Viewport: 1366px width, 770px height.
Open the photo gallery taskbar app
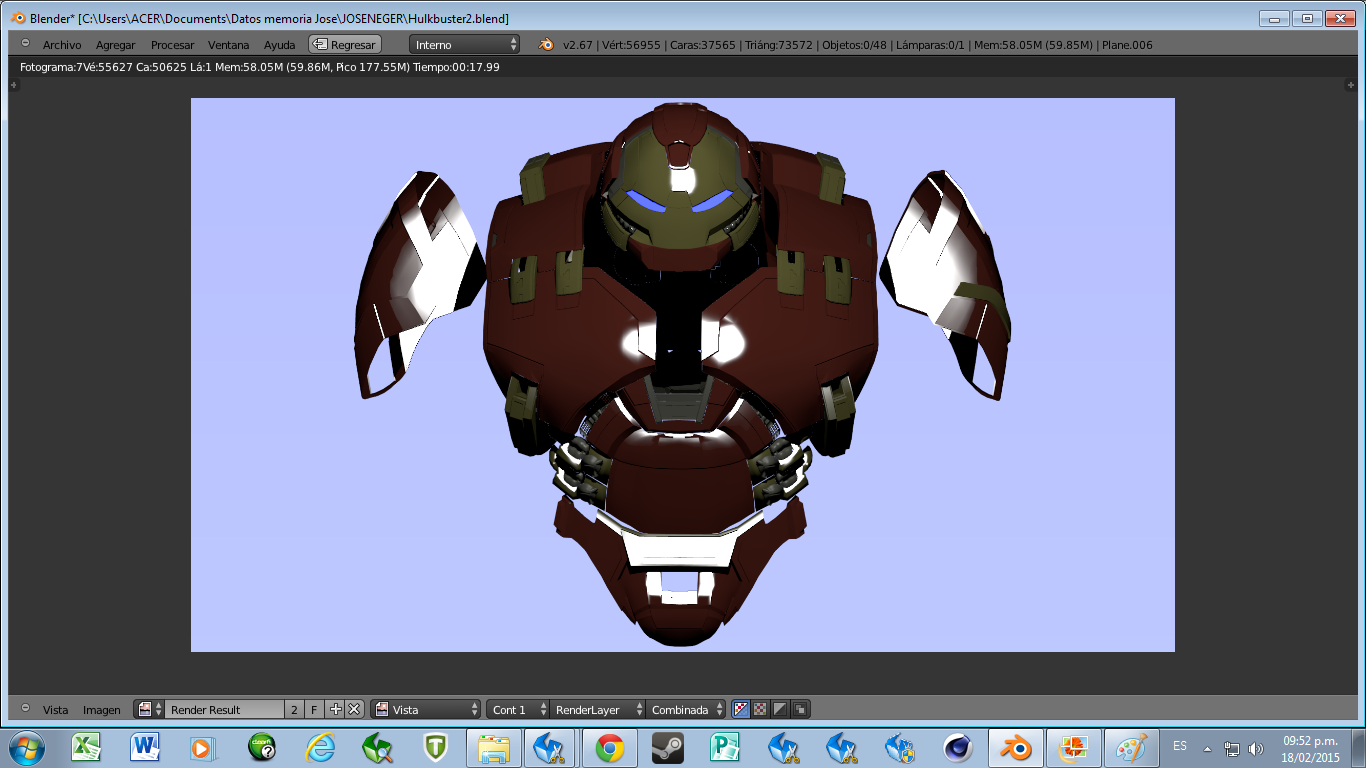[x=1074, y=748]
